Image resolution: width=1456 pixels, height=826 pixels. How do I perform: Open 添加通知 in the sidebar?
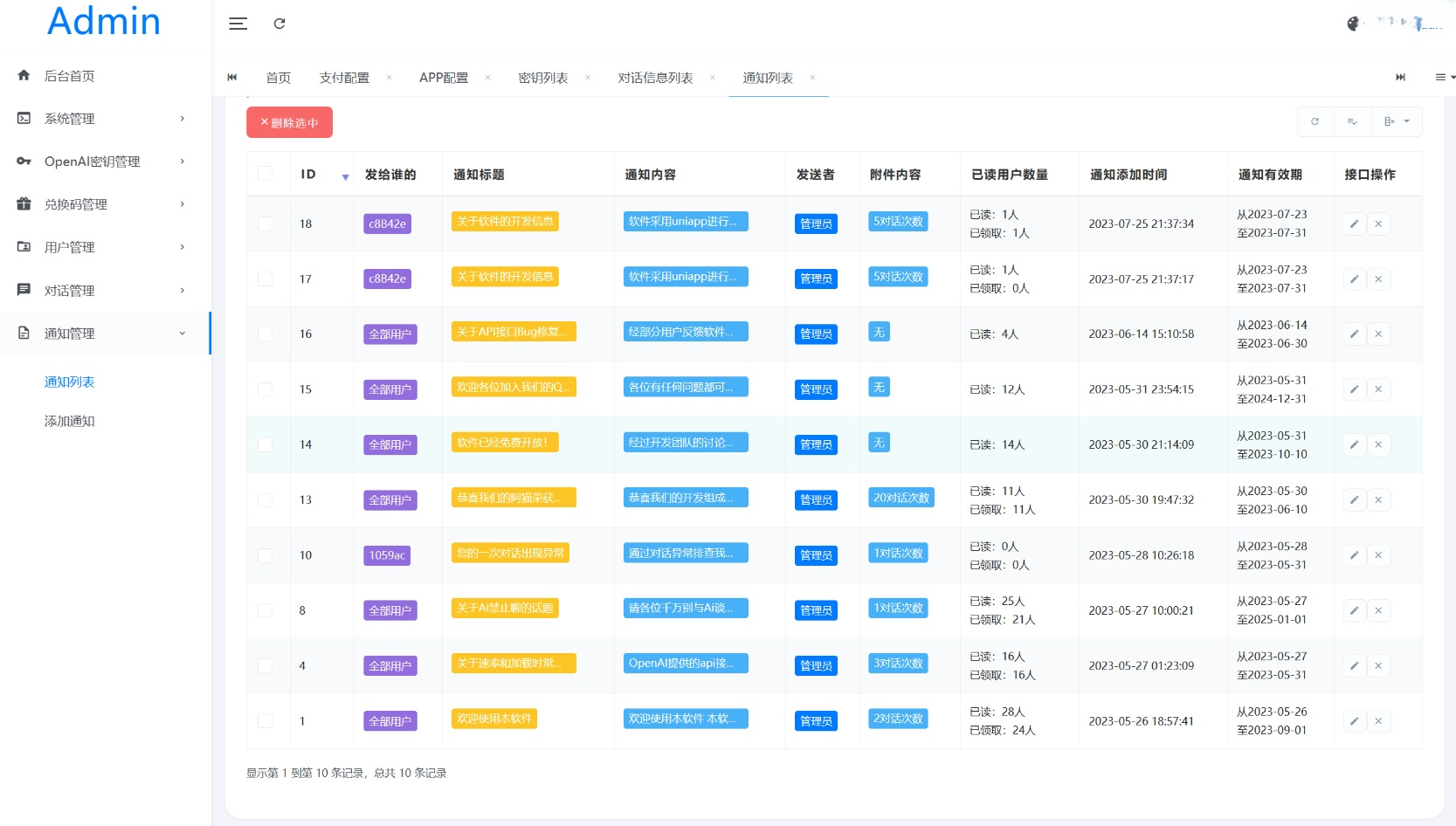[x=70, y=422]
